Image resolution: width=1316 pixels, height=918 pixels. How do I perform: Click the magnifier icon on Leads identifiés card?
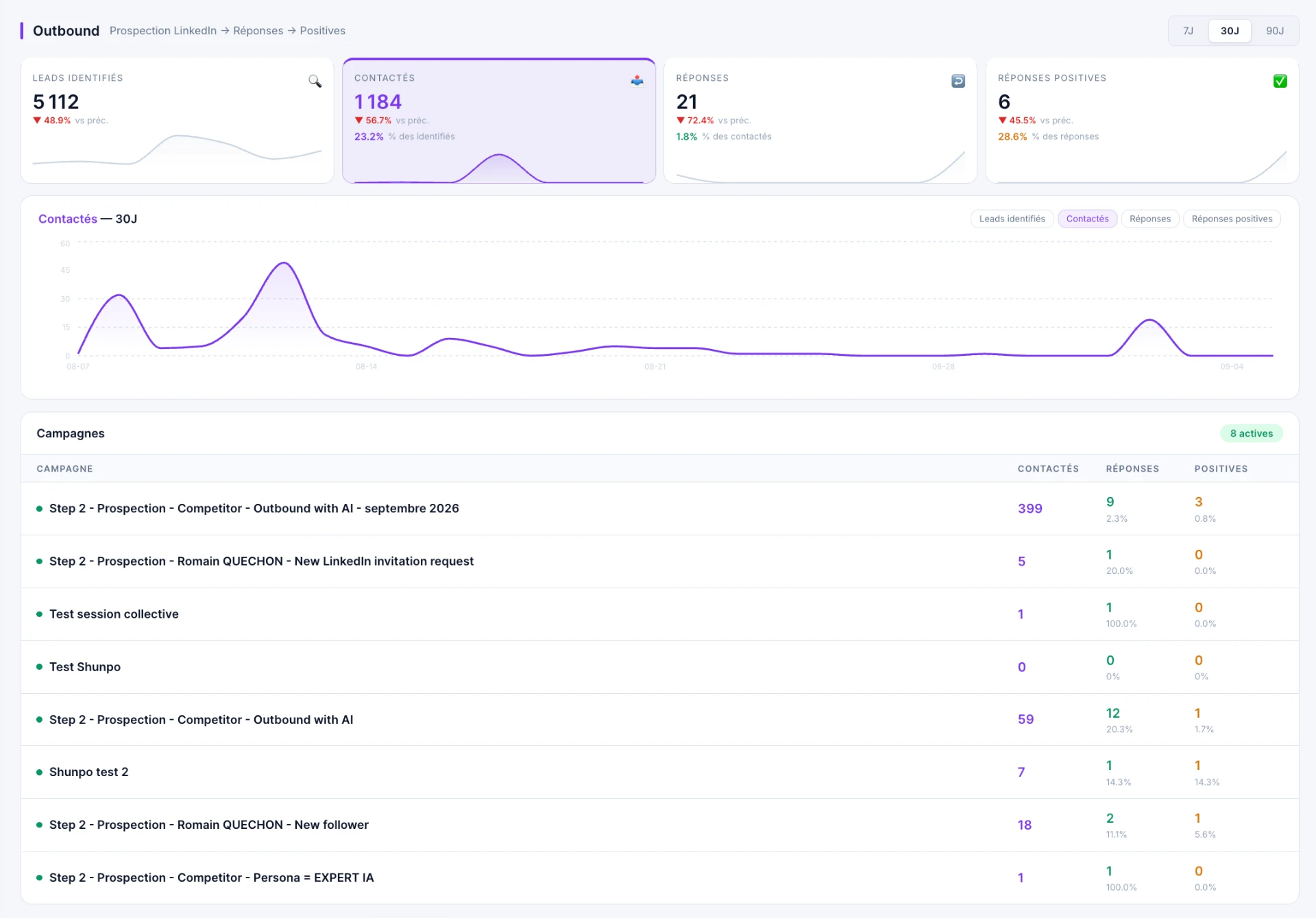315,81
